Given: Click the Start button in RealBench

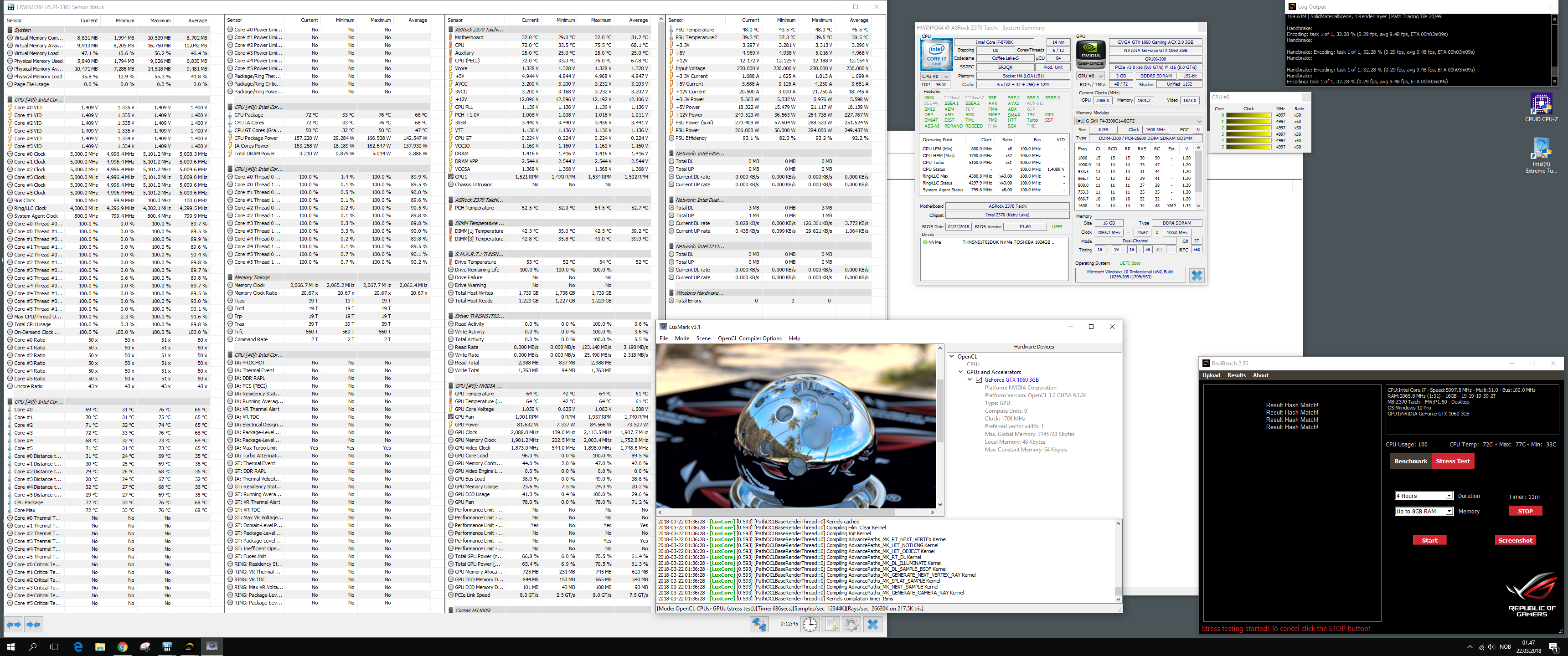Looking at the screenshot, I should (1429, 540).
